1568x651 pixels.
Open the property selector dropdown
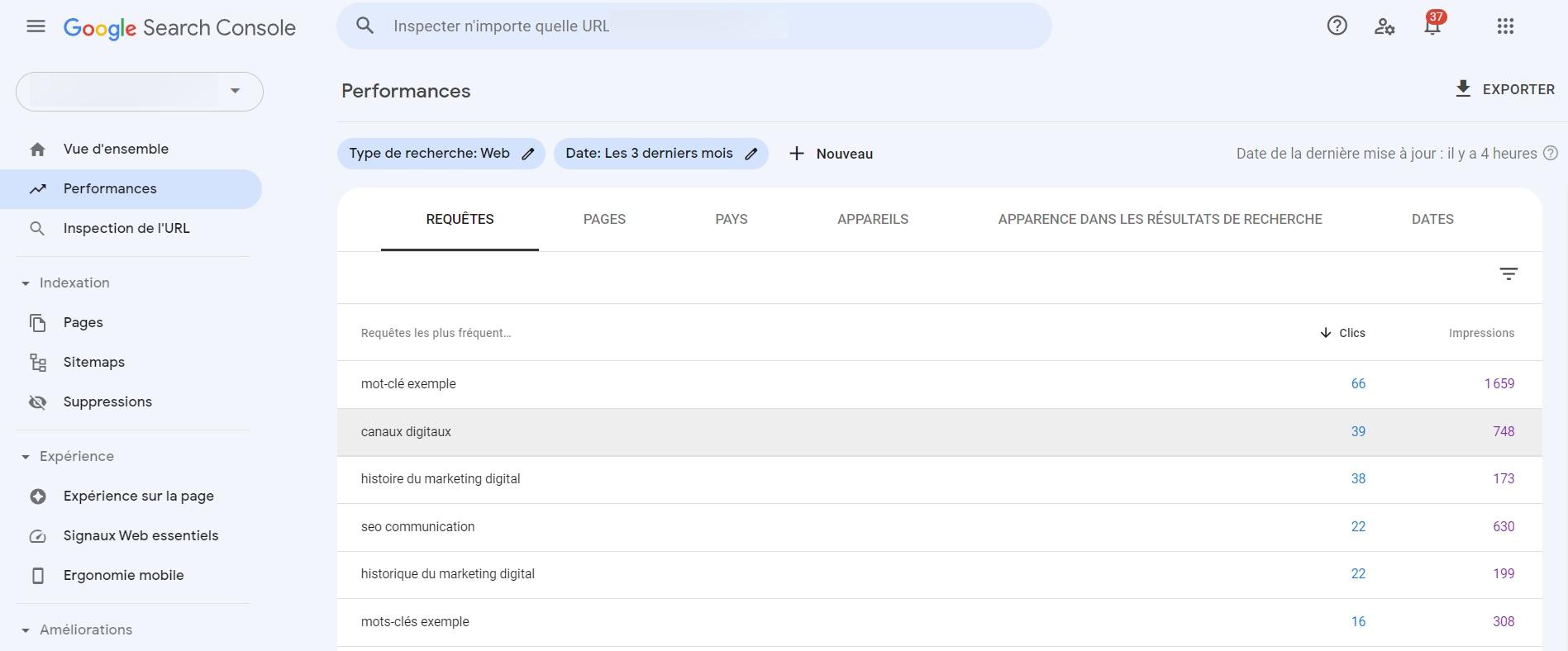(x=140, y=91)
